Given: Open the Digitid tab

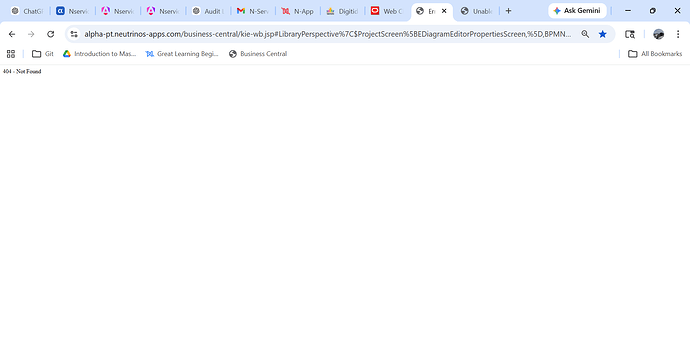Looking at the screenshot, I should pyautogui.click(x=343, y=11).
